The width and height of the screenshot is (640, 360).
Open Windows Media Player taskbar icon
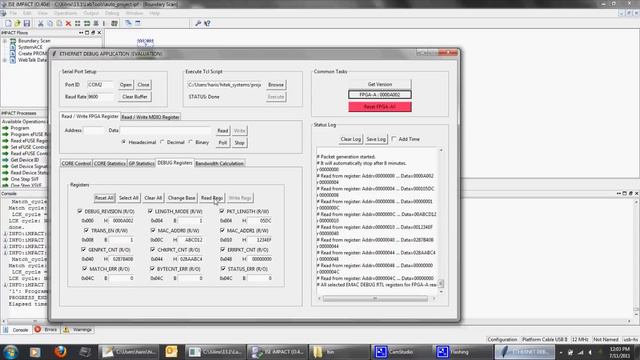(x=35, y=352)
